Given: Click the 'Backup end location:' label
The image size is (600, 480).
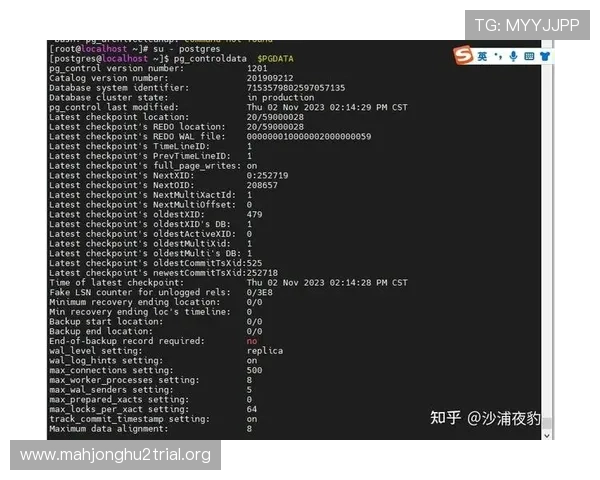Looking at the screenshot, I should [x=101, y=331].
